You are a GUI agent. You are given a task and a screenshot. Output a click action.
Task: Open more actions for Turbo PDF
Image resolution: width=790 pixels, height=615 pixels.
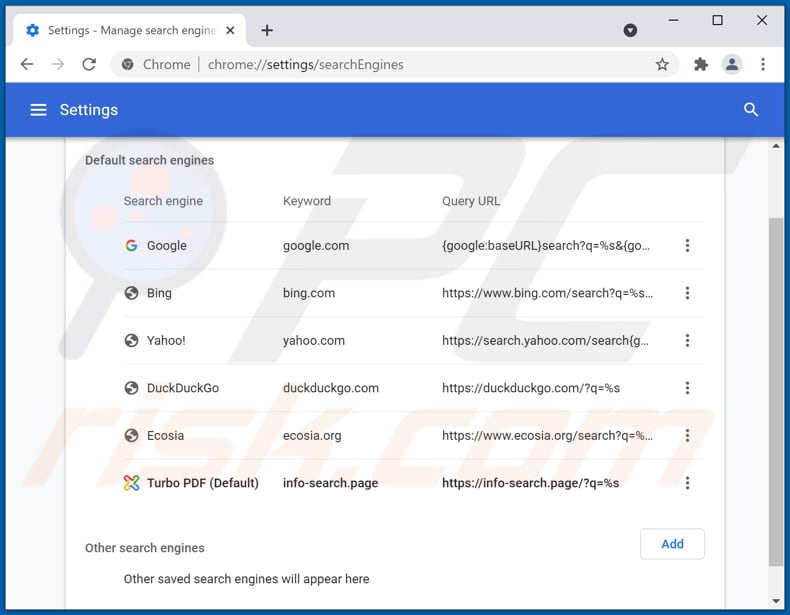pos(687,483)
